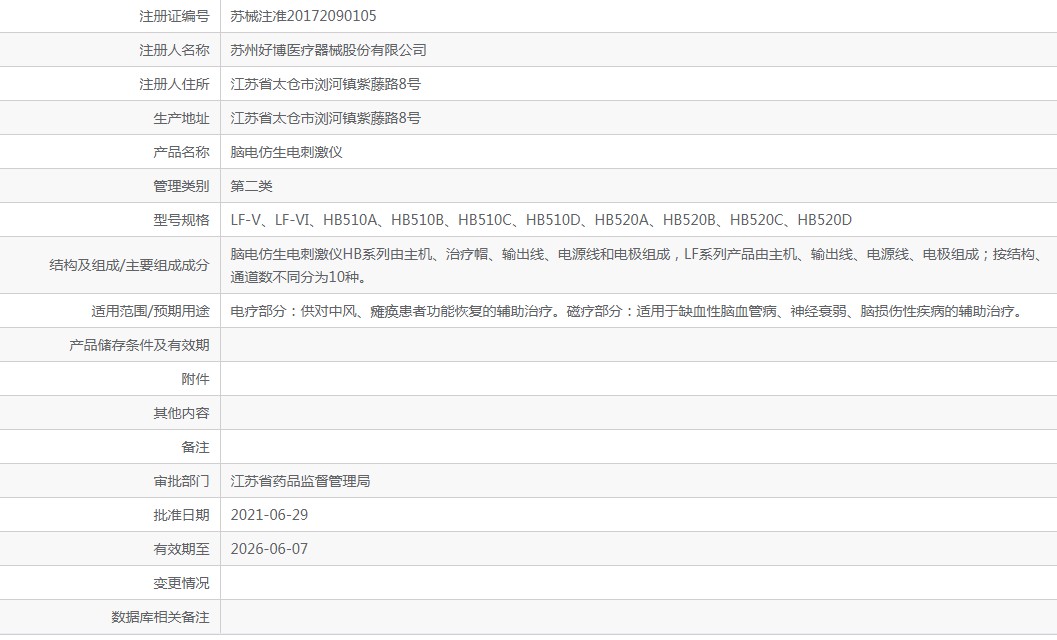
Task: Click the 注册人住所 label
Action: click(x=174, y=84)
